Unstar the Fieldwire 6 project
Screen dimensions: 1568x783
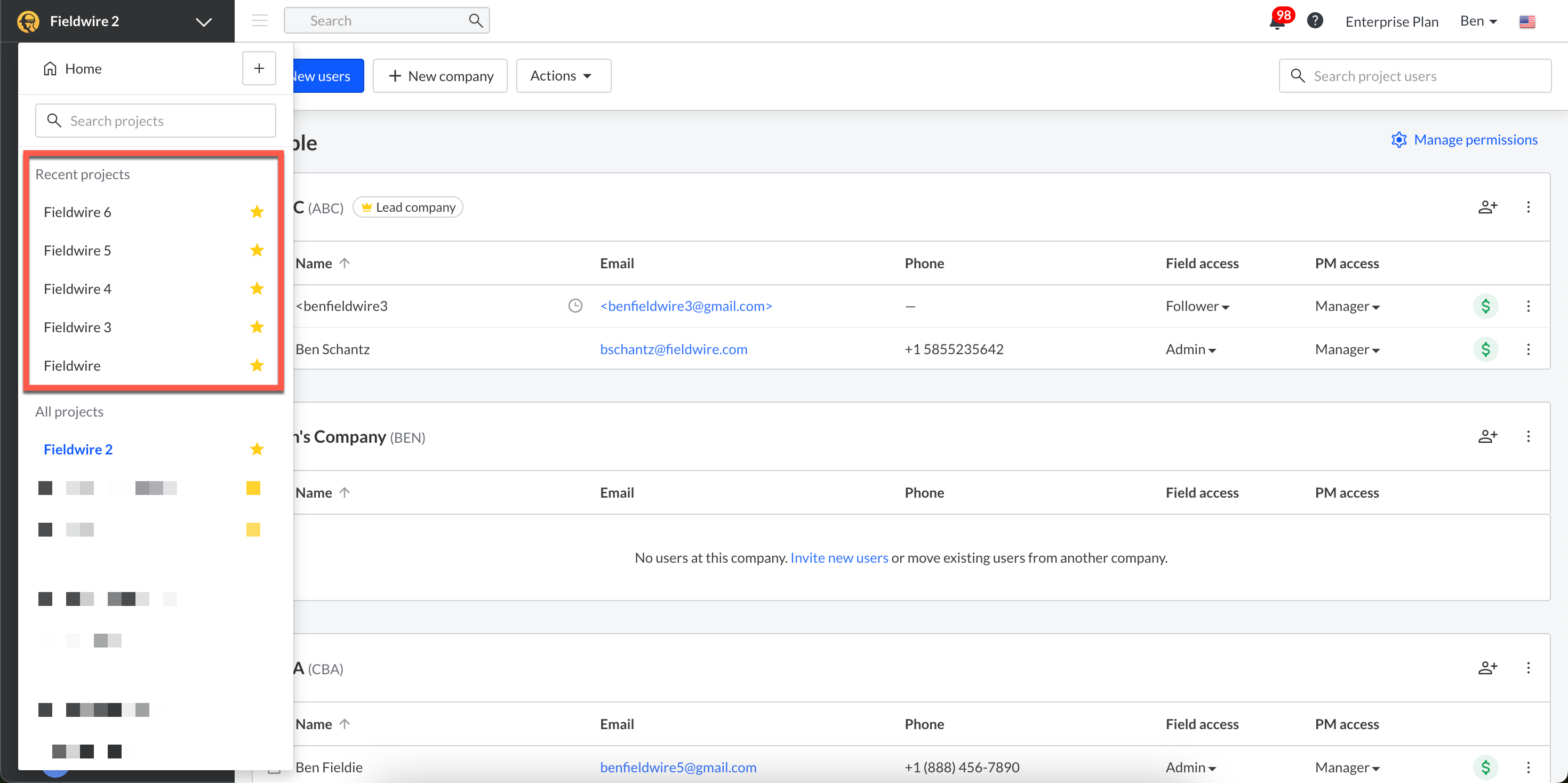click(x=257, y=212)
